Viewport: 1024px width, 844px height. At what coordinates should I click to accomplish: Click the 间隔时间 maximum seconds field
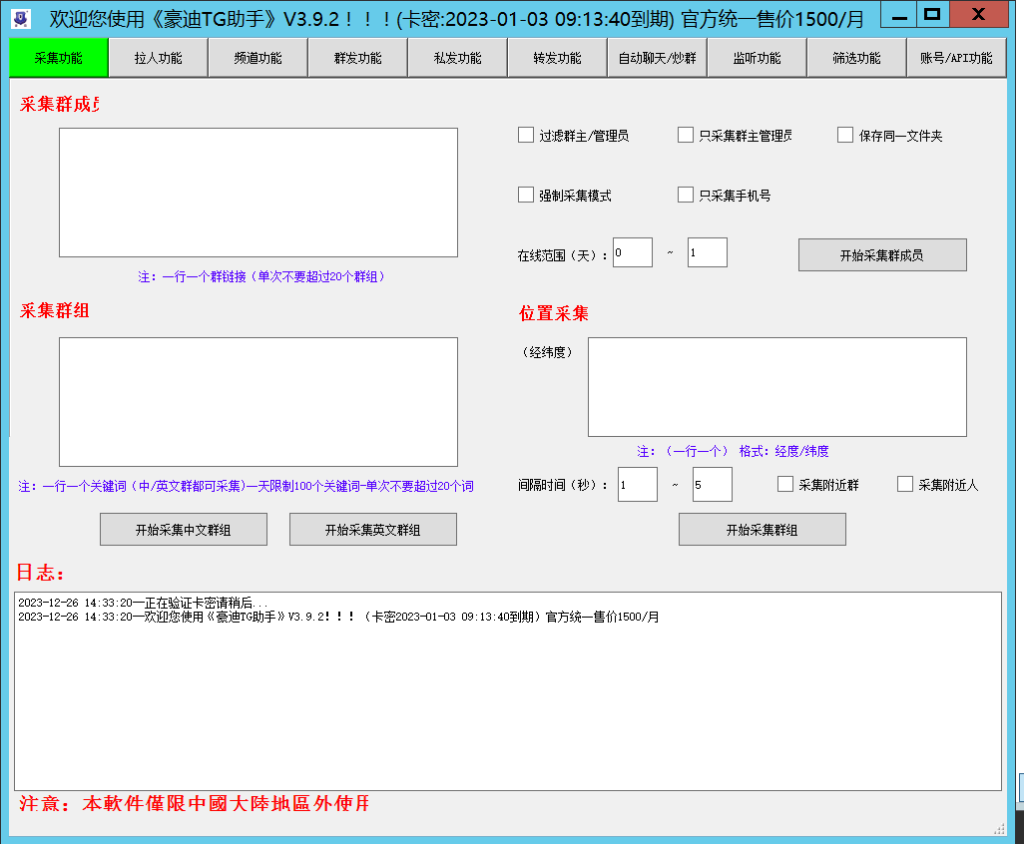click(x=712, y=485)
